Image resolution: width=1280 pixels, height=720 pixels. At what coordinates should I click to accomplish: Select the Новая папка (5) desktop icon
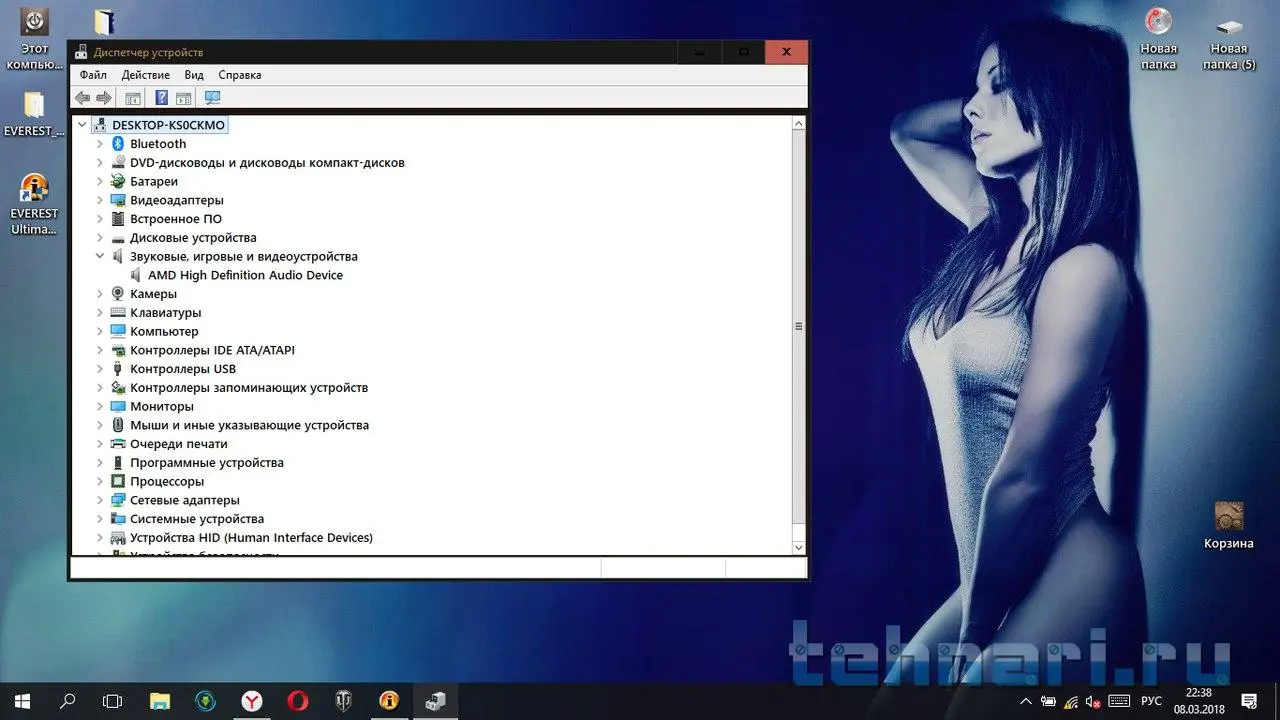click(1229, 40)
